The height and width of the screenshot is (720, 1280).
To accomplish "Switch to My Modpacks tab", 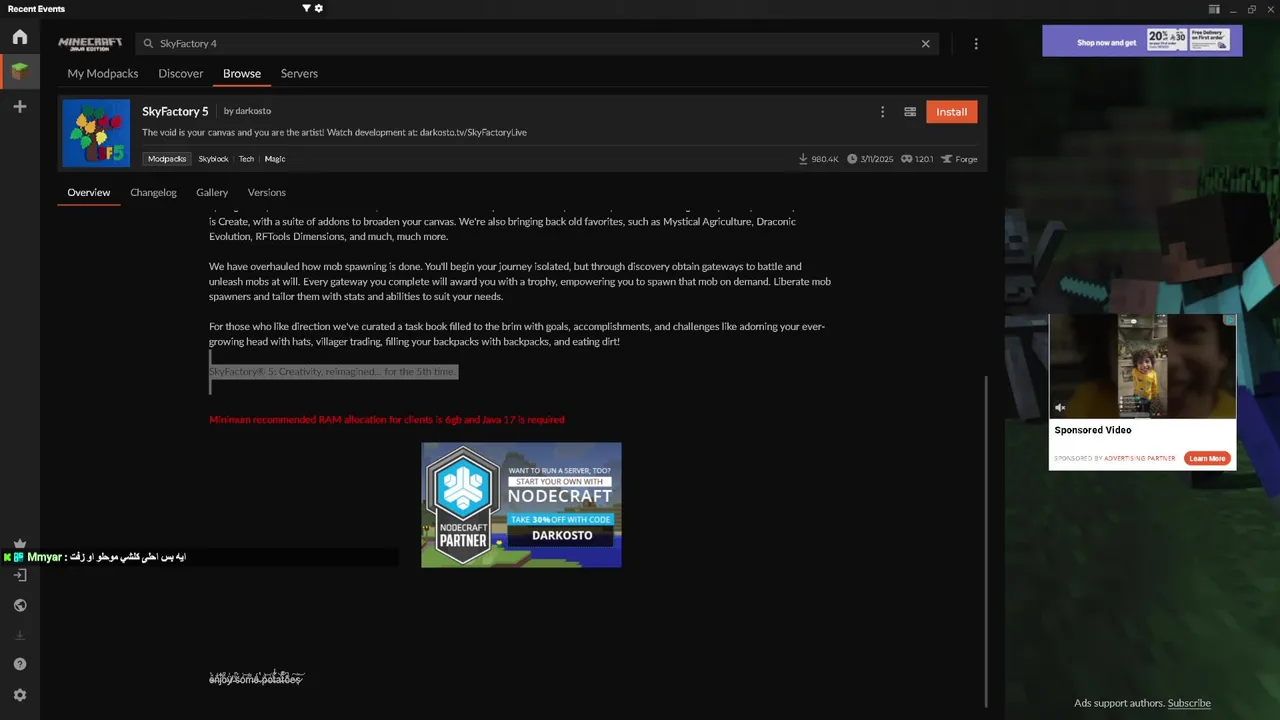I will pos(103,73).
